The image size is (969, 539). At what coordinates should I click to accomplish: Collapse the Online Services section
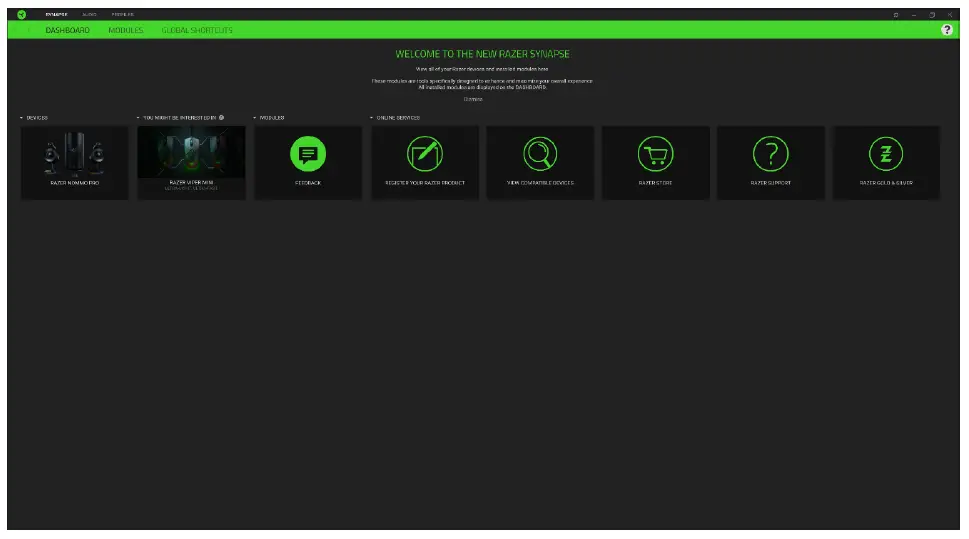point(371,117)
